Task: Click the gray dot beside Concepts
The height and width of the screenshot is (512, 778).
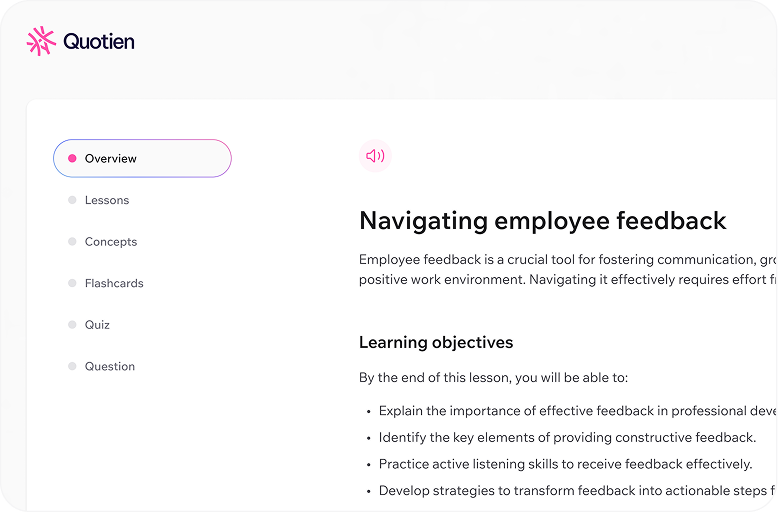Action: 72,242
